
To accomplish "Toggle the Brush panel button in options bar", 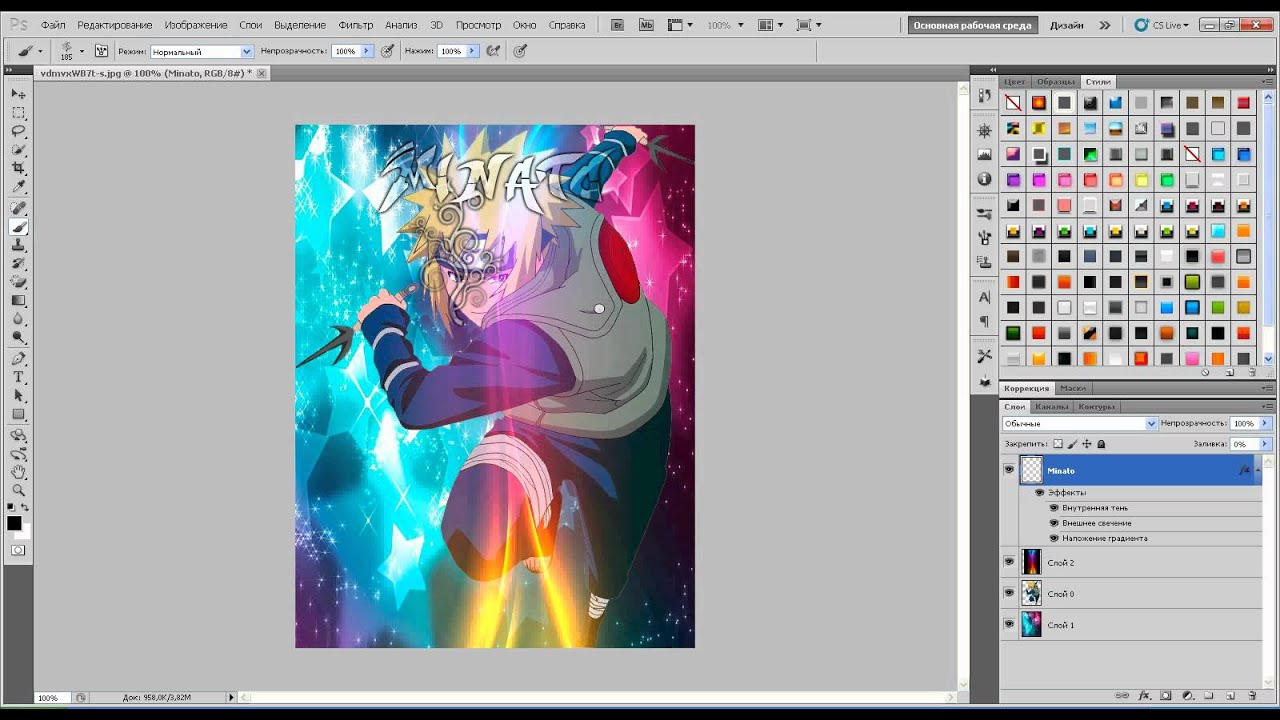I will (101, 51).
